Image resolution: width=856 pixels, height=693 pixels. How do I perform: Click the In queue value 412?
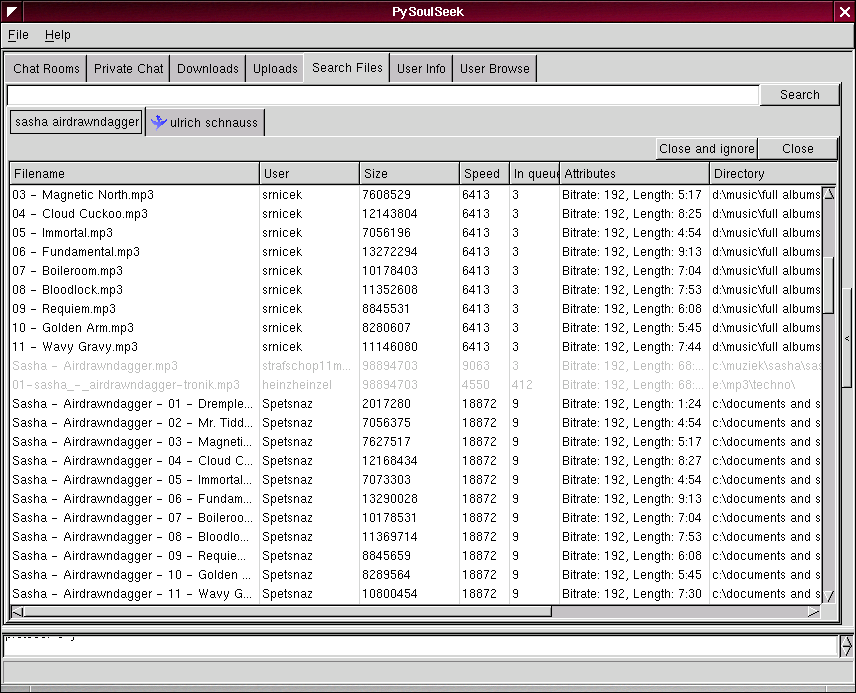522,385
